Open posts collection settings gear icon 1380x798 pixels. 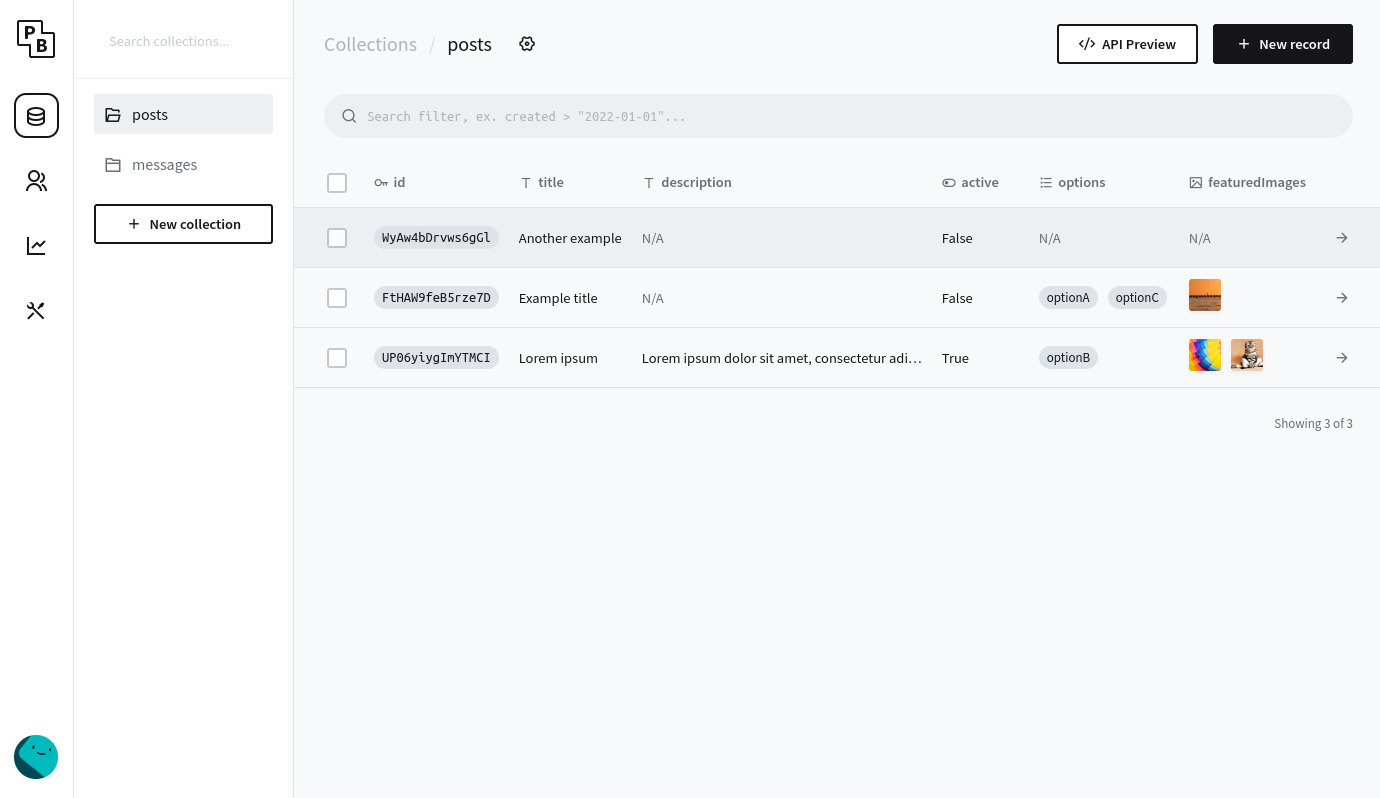point(527,44)
